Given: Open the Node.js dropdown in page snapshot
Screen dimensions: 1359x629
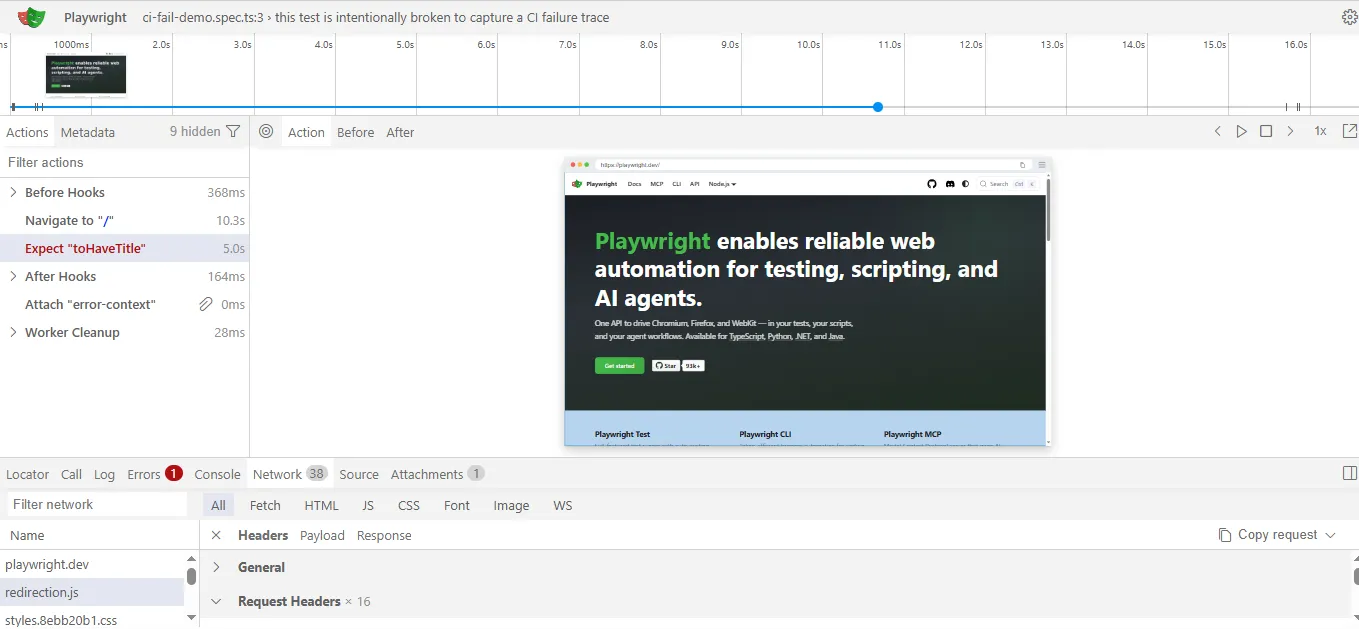Looking at the screenshot, I should click(x=722, y=184).
